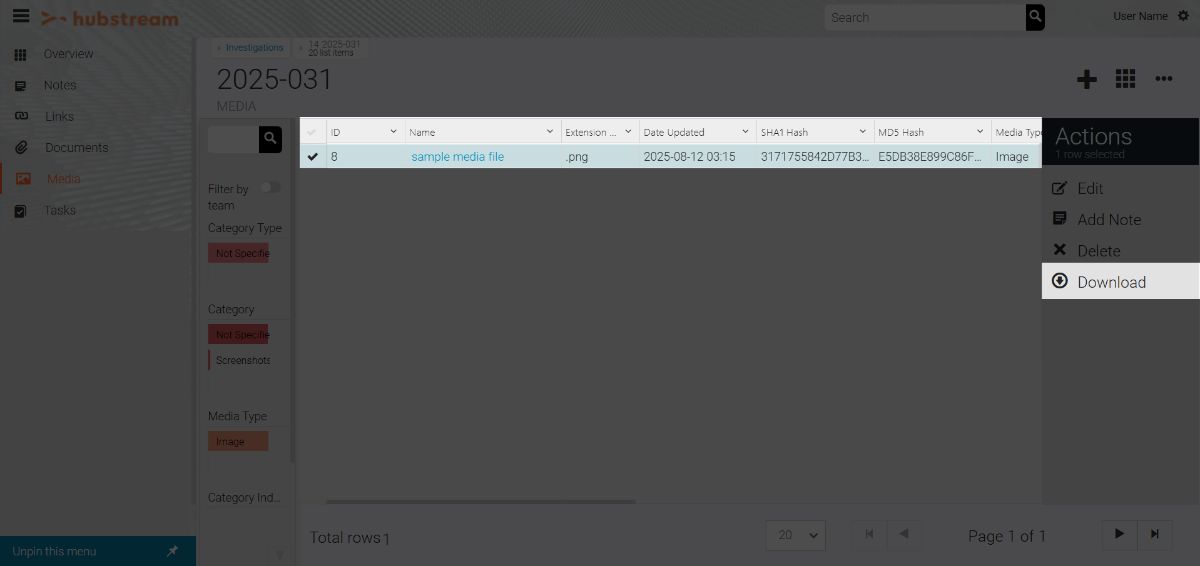Click the Download action icon

click(1060, 282)
